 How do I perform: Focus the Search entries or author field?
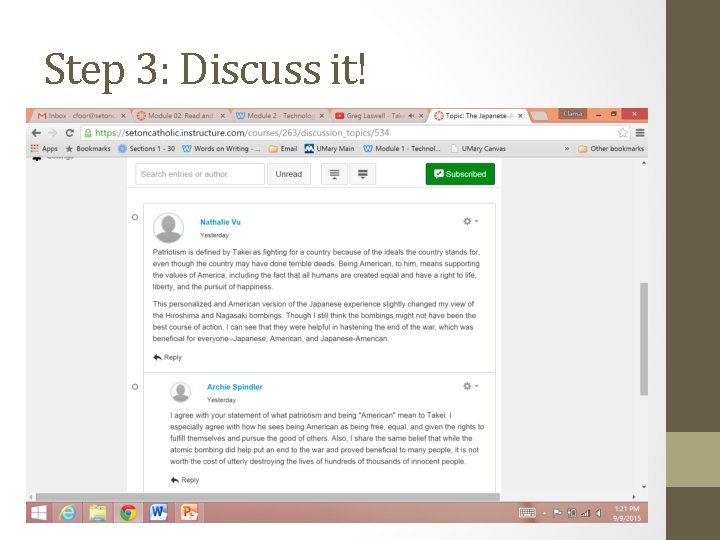(200, 174)
